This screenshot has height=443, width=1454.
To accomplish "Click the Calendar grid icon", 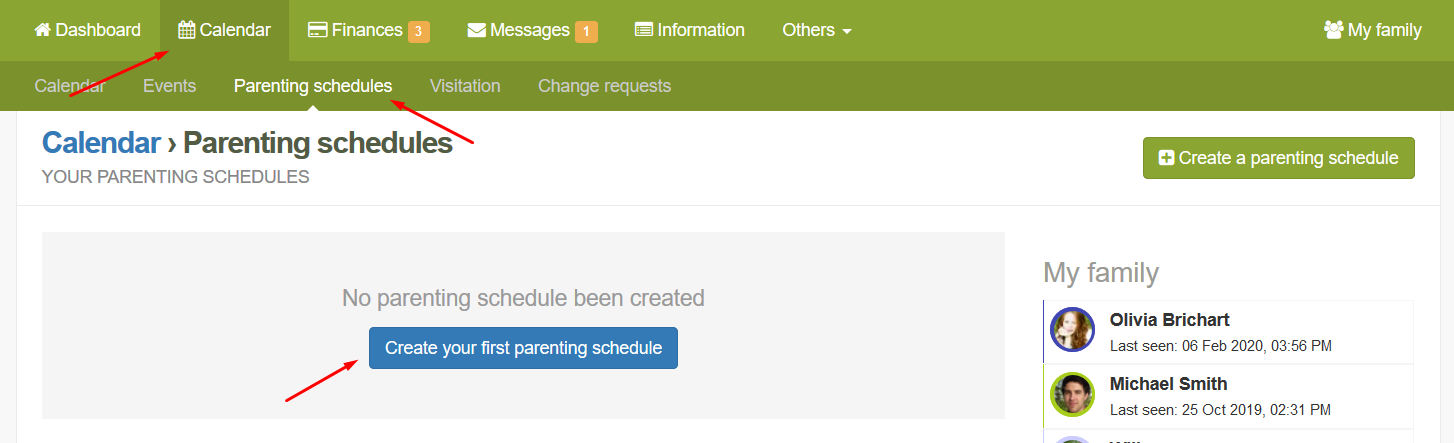I will pos(186,30).
